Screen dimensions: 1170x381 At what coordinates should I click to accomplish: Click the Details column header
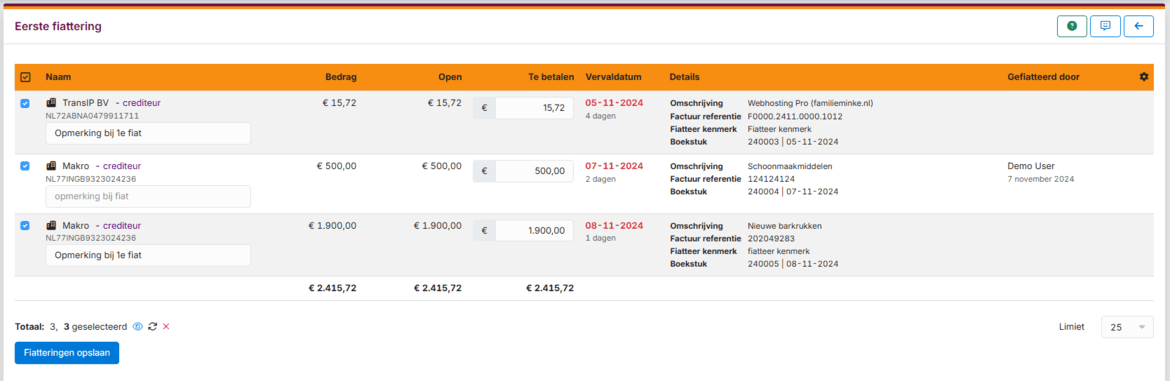point(684,77)
